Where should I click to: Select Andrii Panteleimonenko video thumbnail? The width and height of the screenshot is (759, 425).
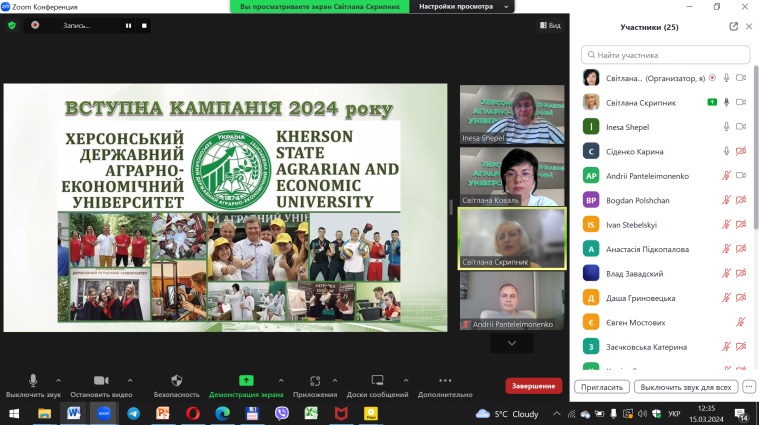coord(512,301)
